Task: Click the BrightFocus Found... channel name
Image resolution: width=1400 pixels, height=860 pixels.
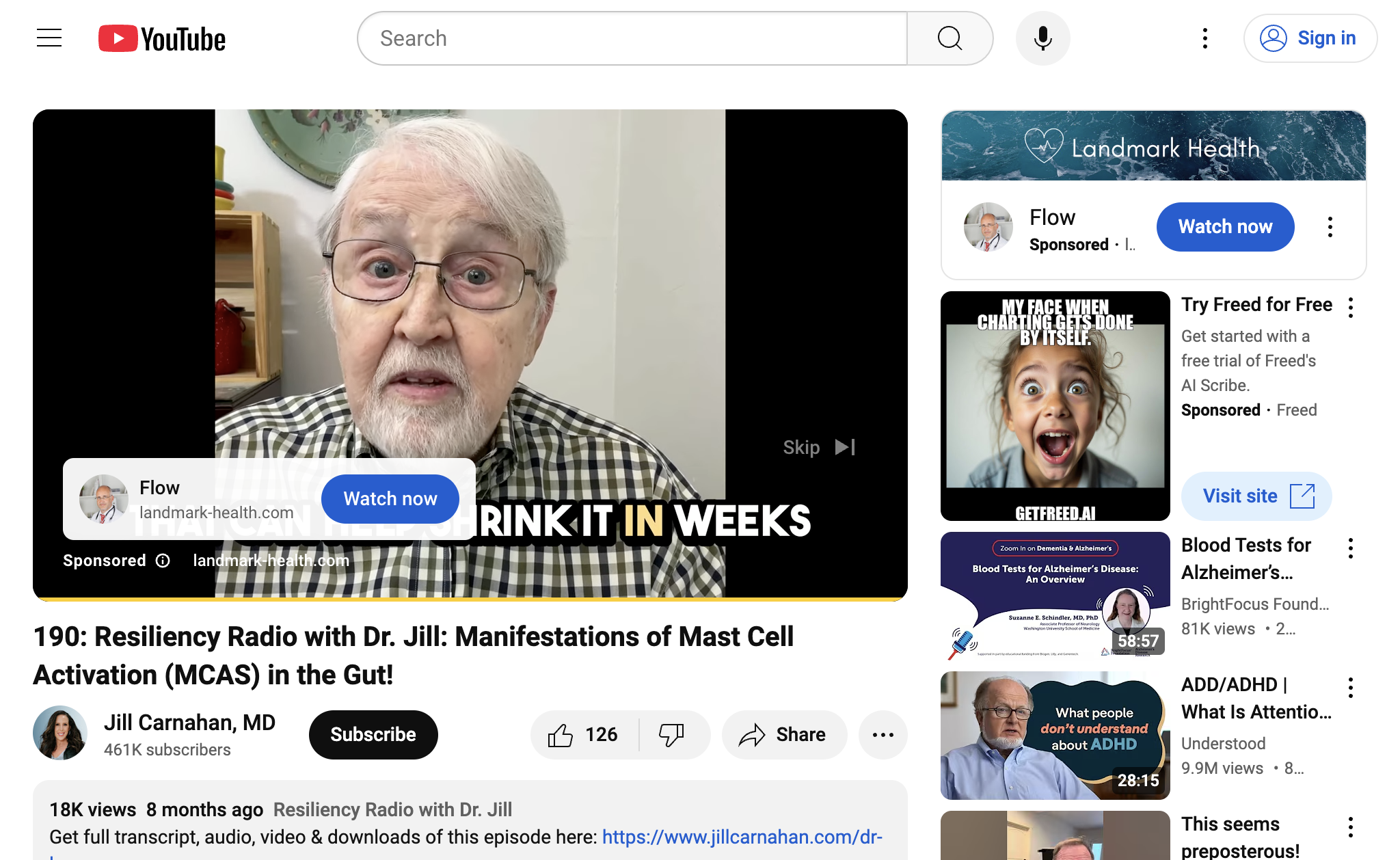Action: pyautogui.click(x=1255, y=604)
